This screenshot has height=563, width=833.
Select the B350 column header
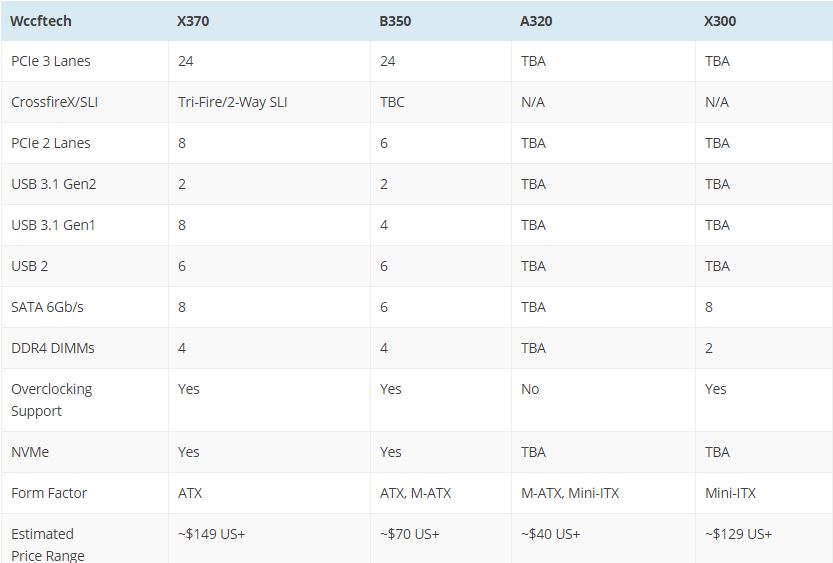click(395, 20)
